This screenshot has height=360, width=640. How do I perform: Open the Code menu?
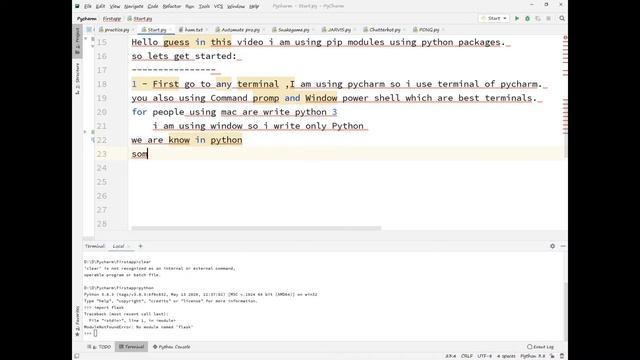point(153,6)
